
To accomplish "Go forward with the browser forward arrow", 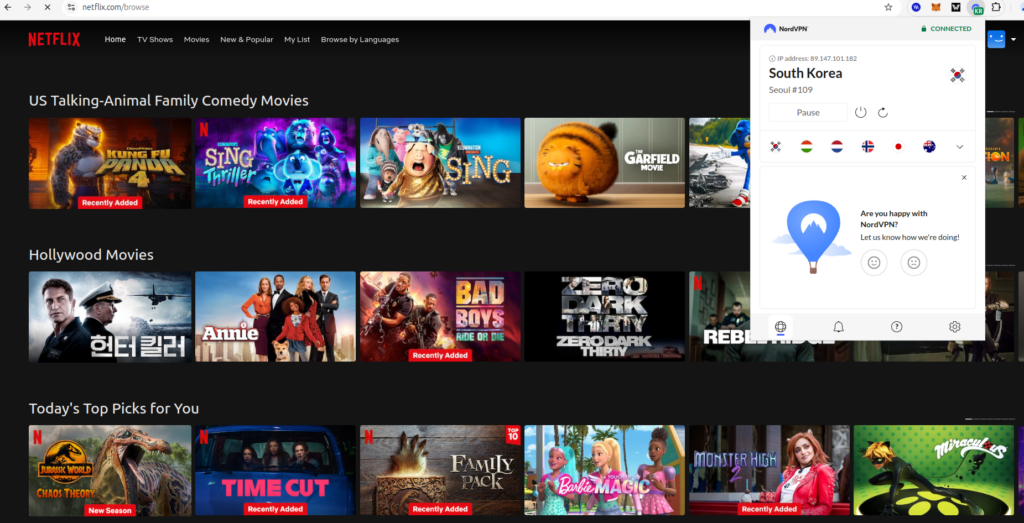I will point(27,7).
